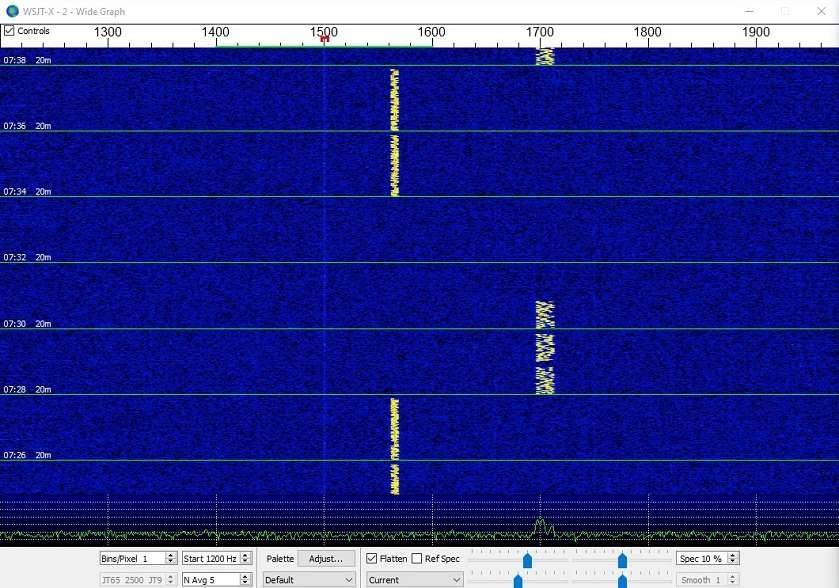The width and height of the screenshot is (839, 588).
Task: Click the spectrum gain slider beside Current dropdown
Action: [518, 581]
